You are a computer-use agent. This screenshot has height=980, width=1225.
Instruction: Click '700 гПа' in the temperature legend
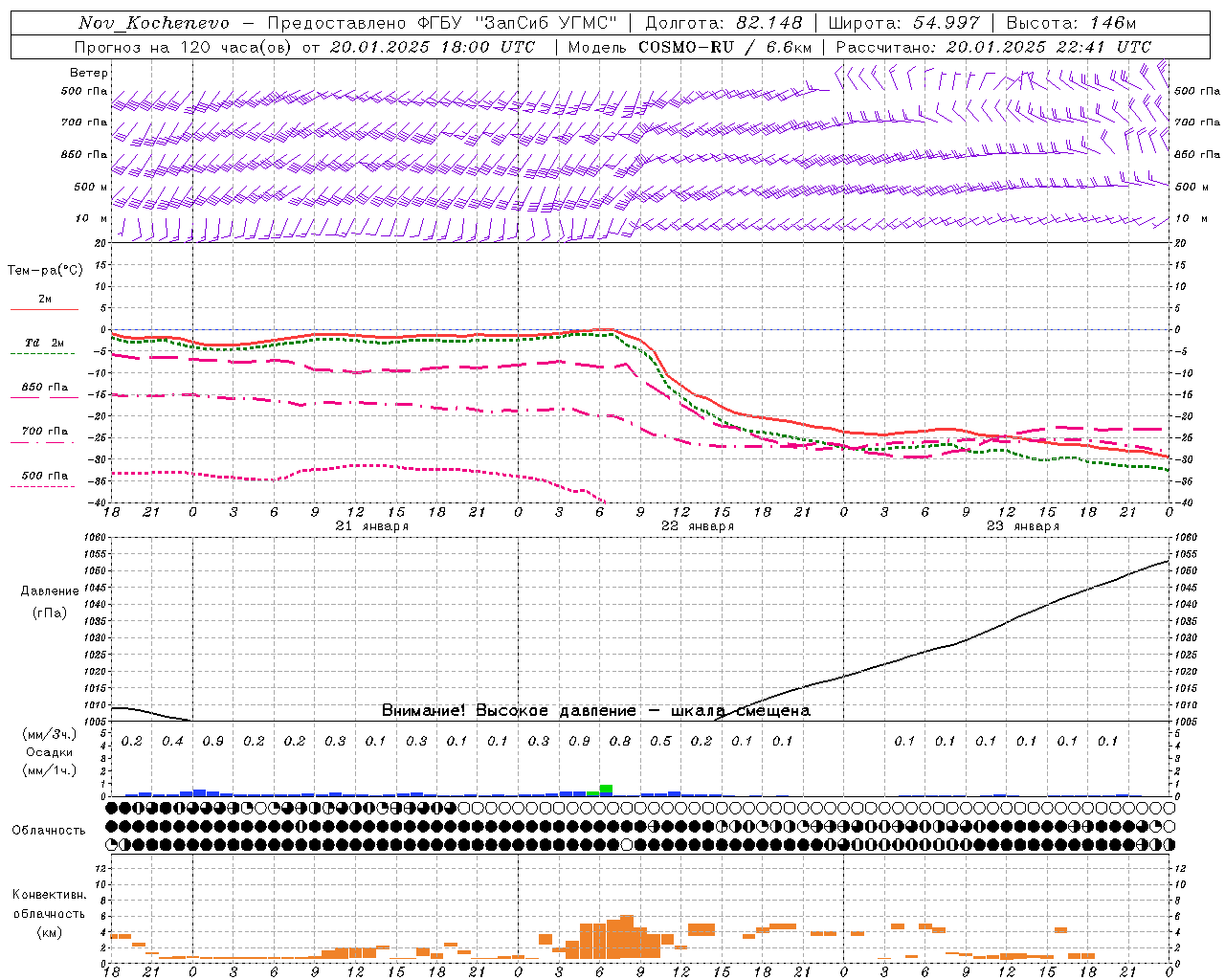pyautogui.click(x=45, y=432)
